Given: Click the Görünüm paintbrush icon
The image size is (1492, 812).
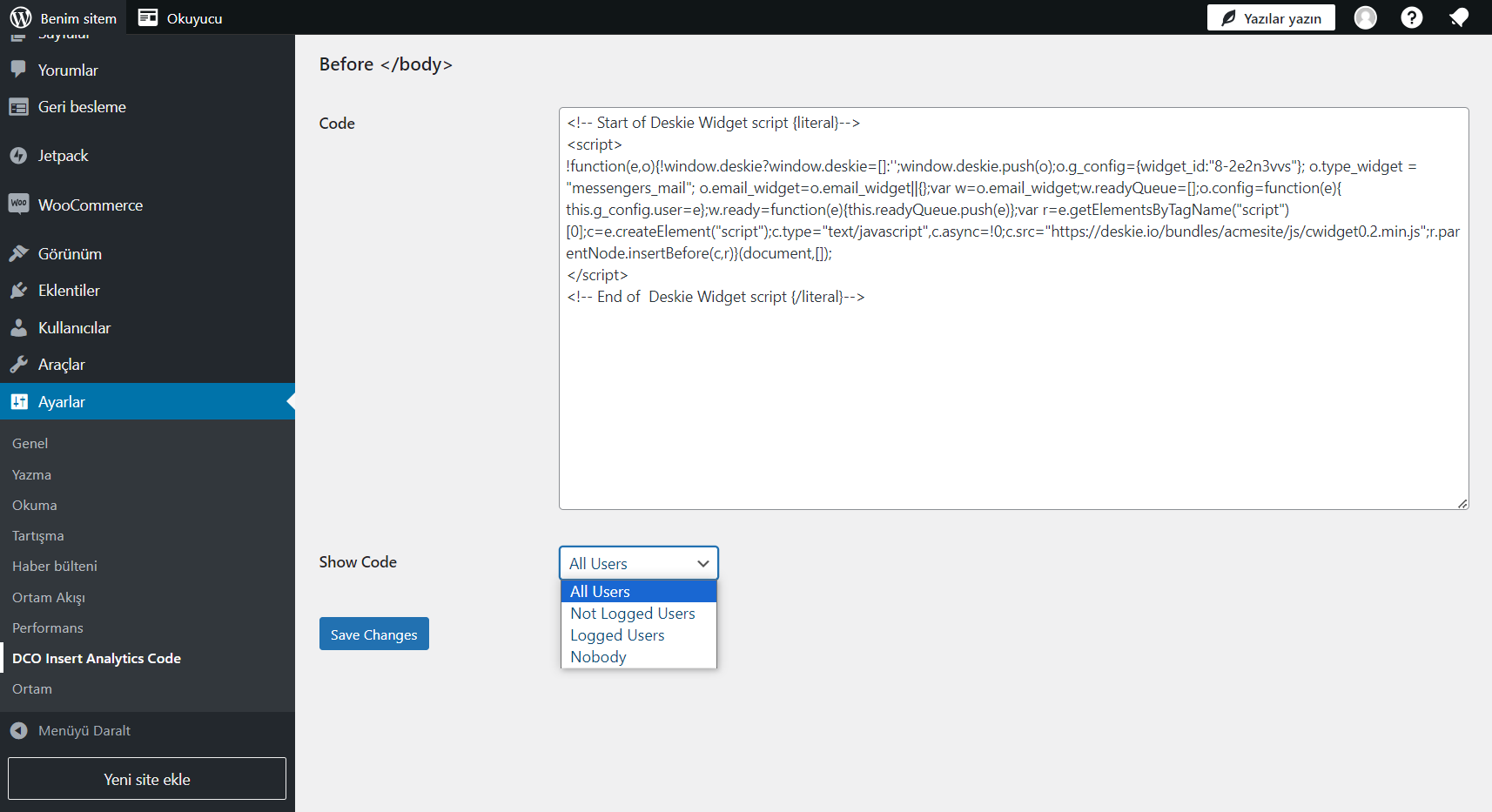Looking at the screenshot, I should (18, 253).
